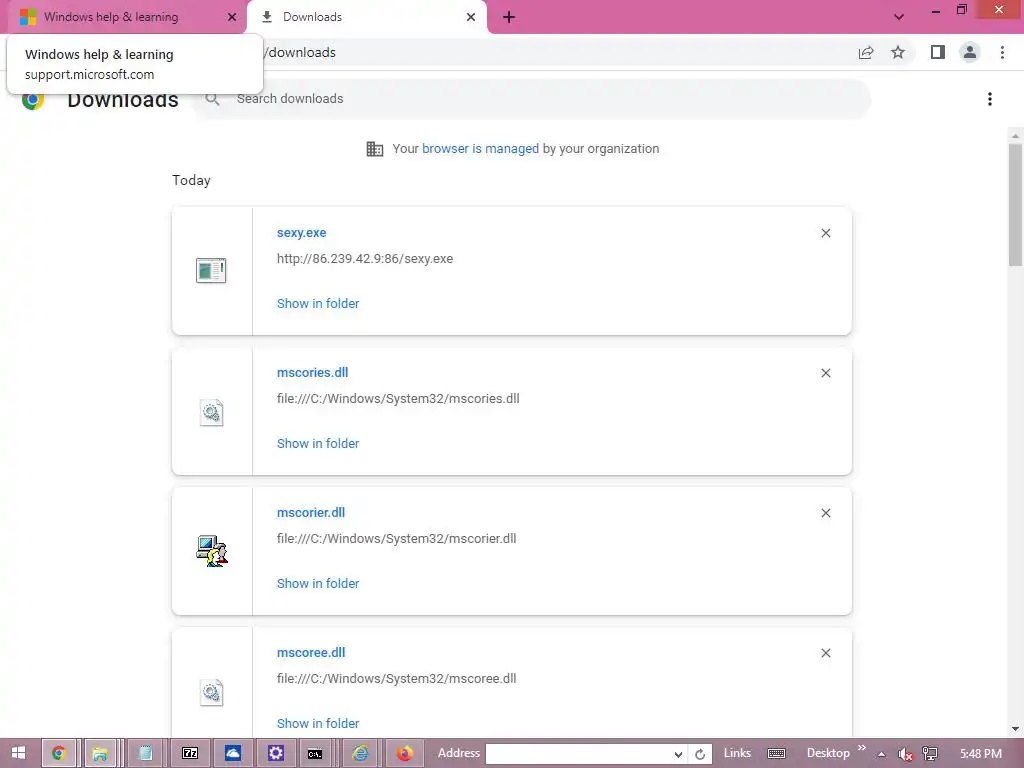Screen dimensions: 1024x768
Task: Remove sexy.exe from the downloads list
Action: pyautogui.click(x=825, y=233)
